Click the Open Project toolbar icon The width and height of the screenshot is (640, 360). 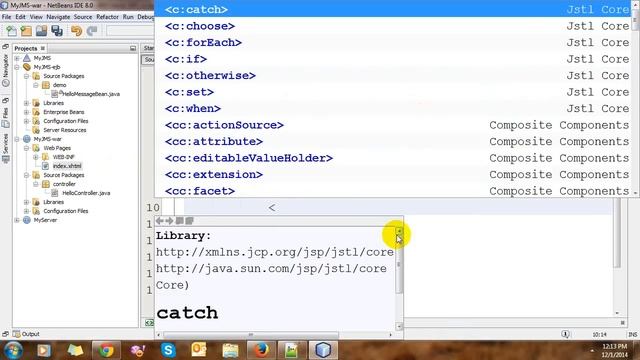[42, 31]
